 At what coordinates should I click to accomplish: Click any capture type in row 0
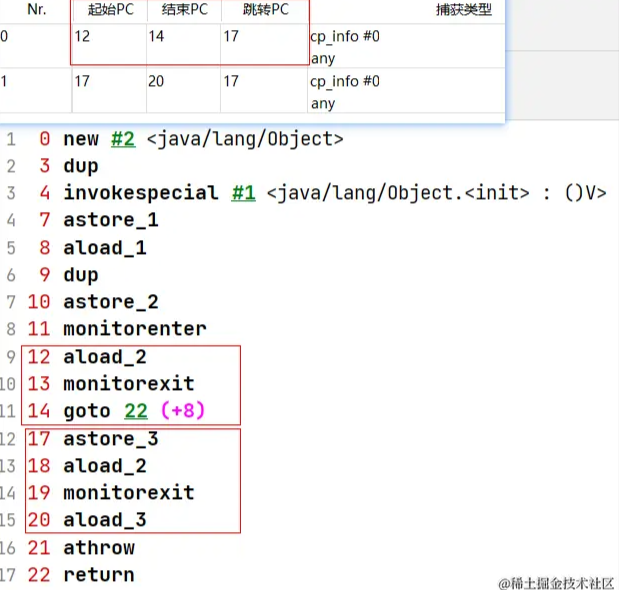(323, 58)
